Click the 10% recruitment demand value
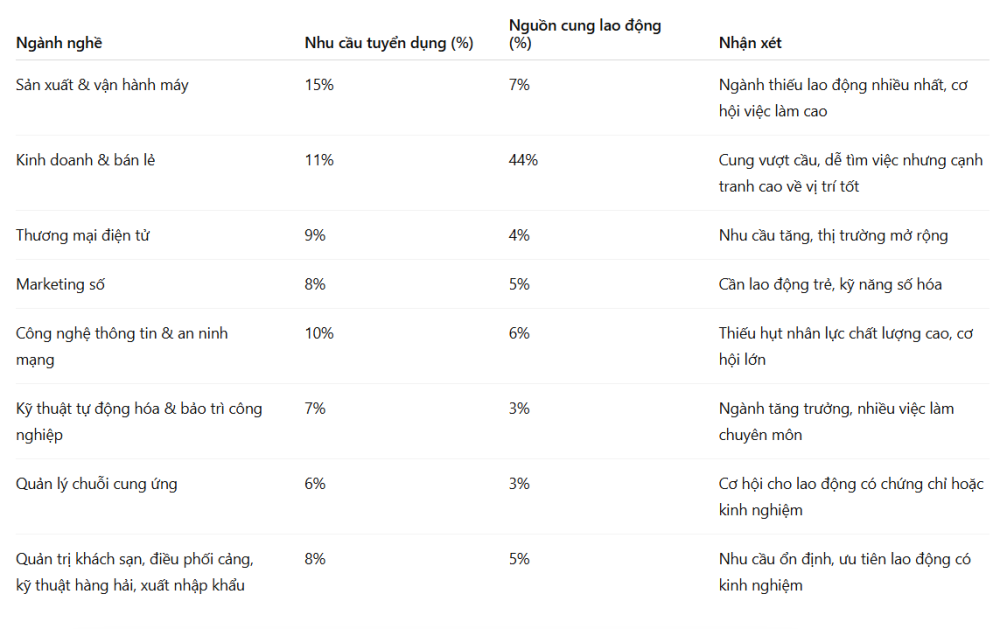 click(319, 333)
